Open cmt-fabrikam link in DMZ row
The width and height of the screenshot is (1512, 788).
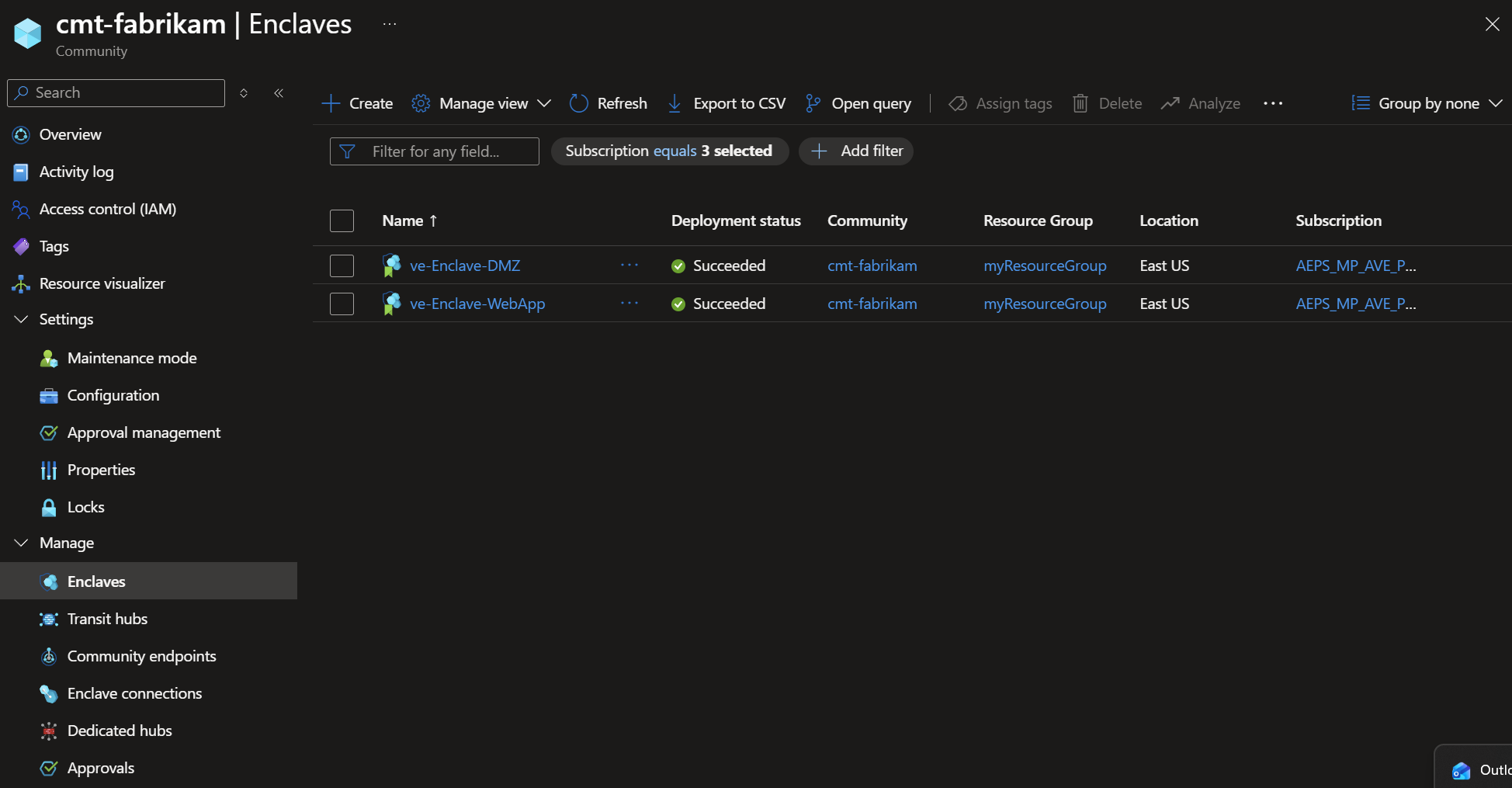872,266
